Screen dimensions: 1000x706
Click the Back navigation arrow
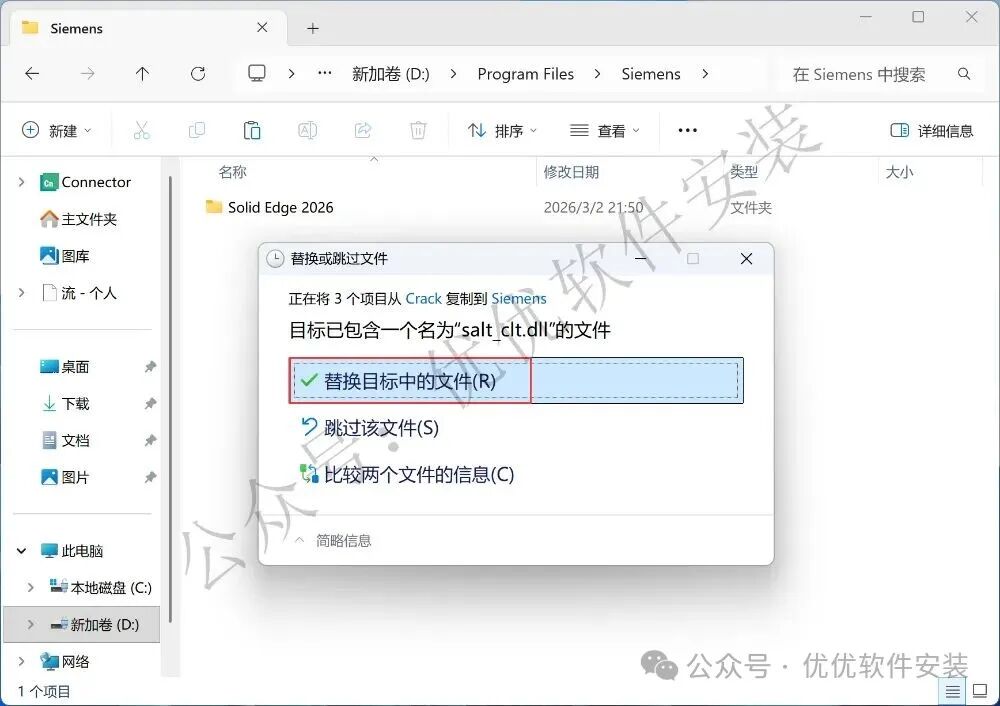pyautogui.click(x=32, y=74)
